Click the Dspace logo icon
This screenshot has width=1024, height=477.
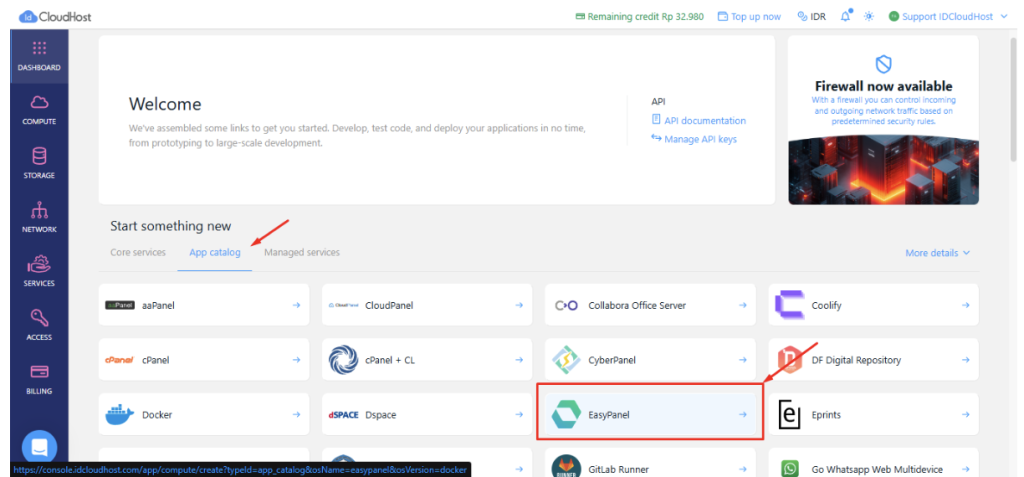tap(344, 415)
